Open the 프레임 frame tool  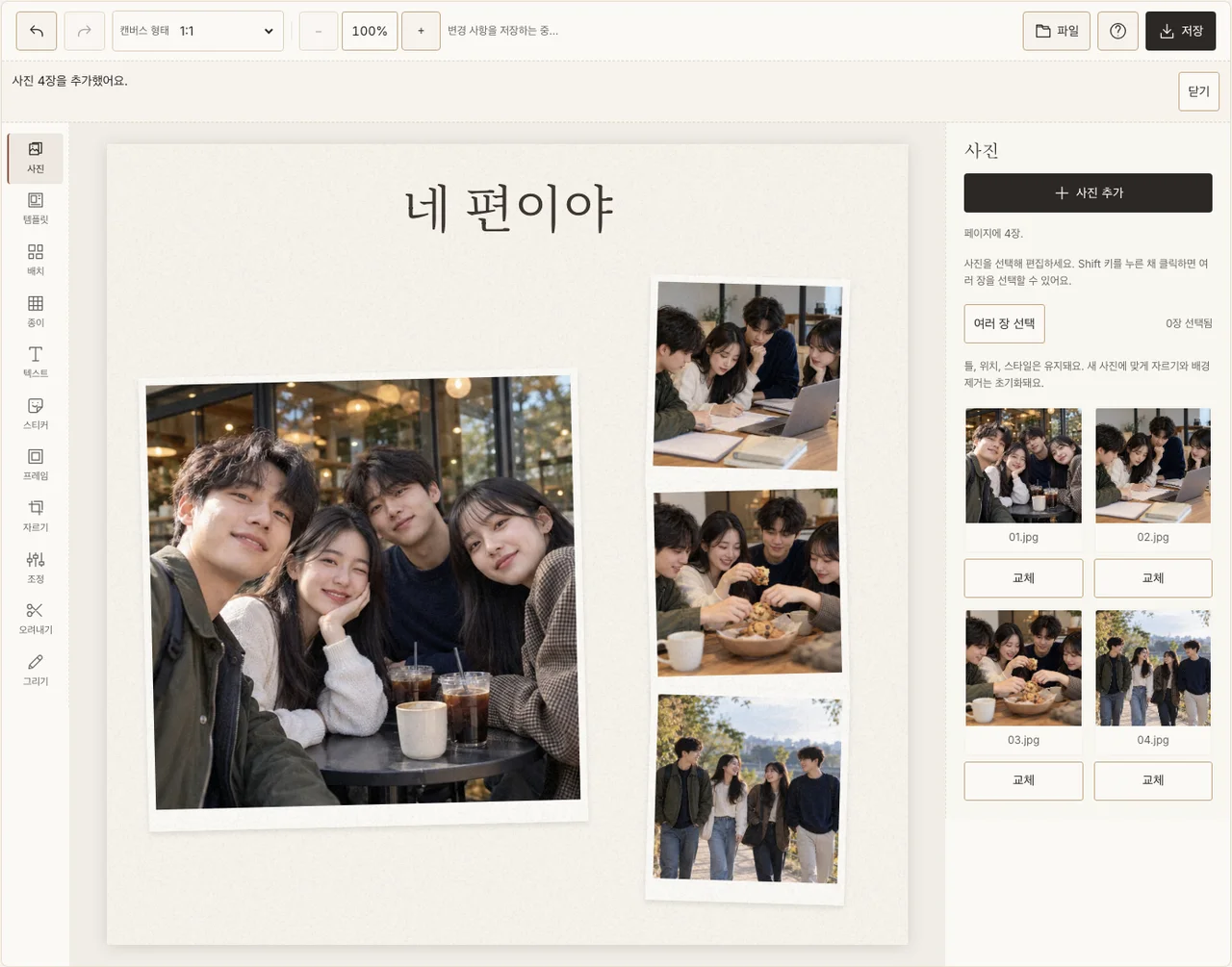(36, 465)
